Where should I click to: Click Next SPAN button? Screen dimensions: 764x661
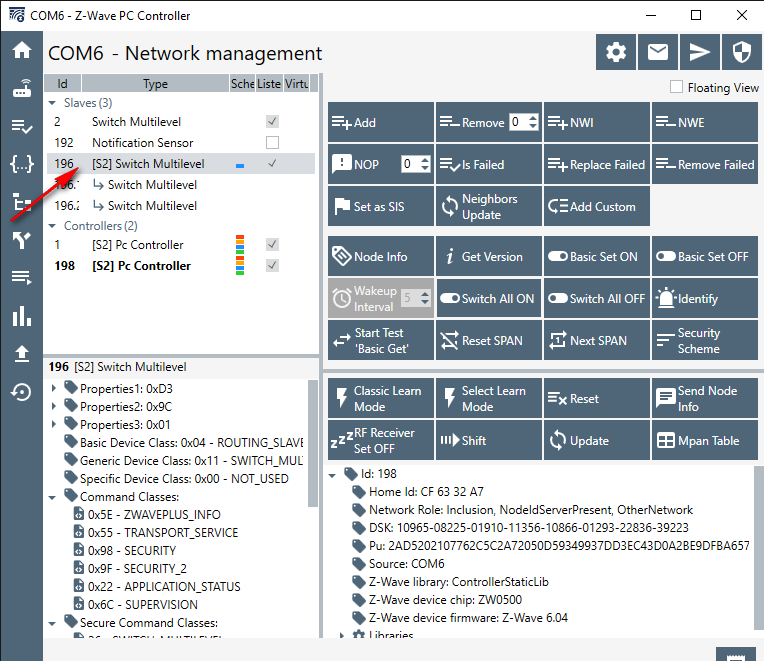tap(596, 340)
